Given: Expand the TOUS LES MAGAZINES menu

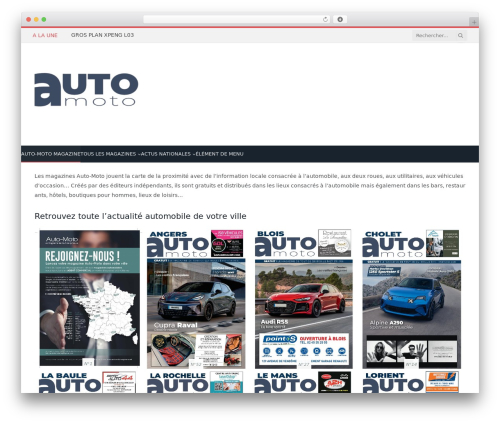Looking at the screenshot, I should (110, 154).
